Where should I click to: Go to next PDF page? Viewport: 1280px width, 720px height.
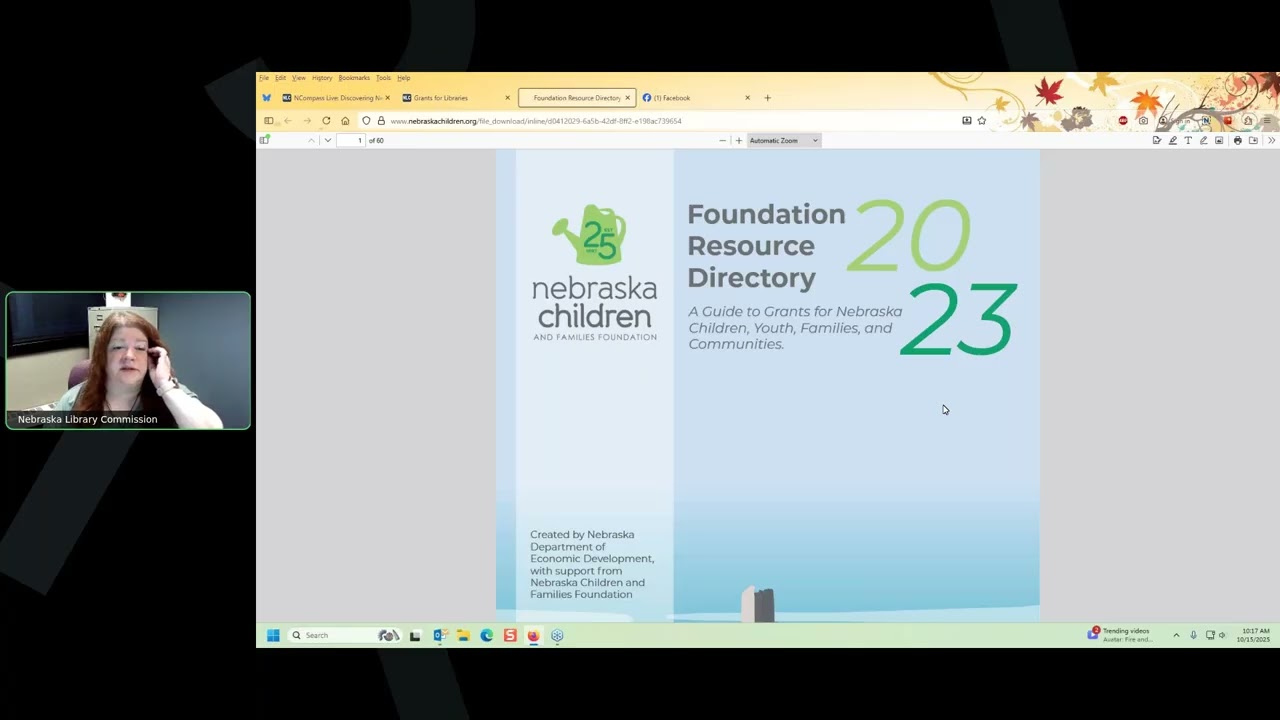[327, 140]
